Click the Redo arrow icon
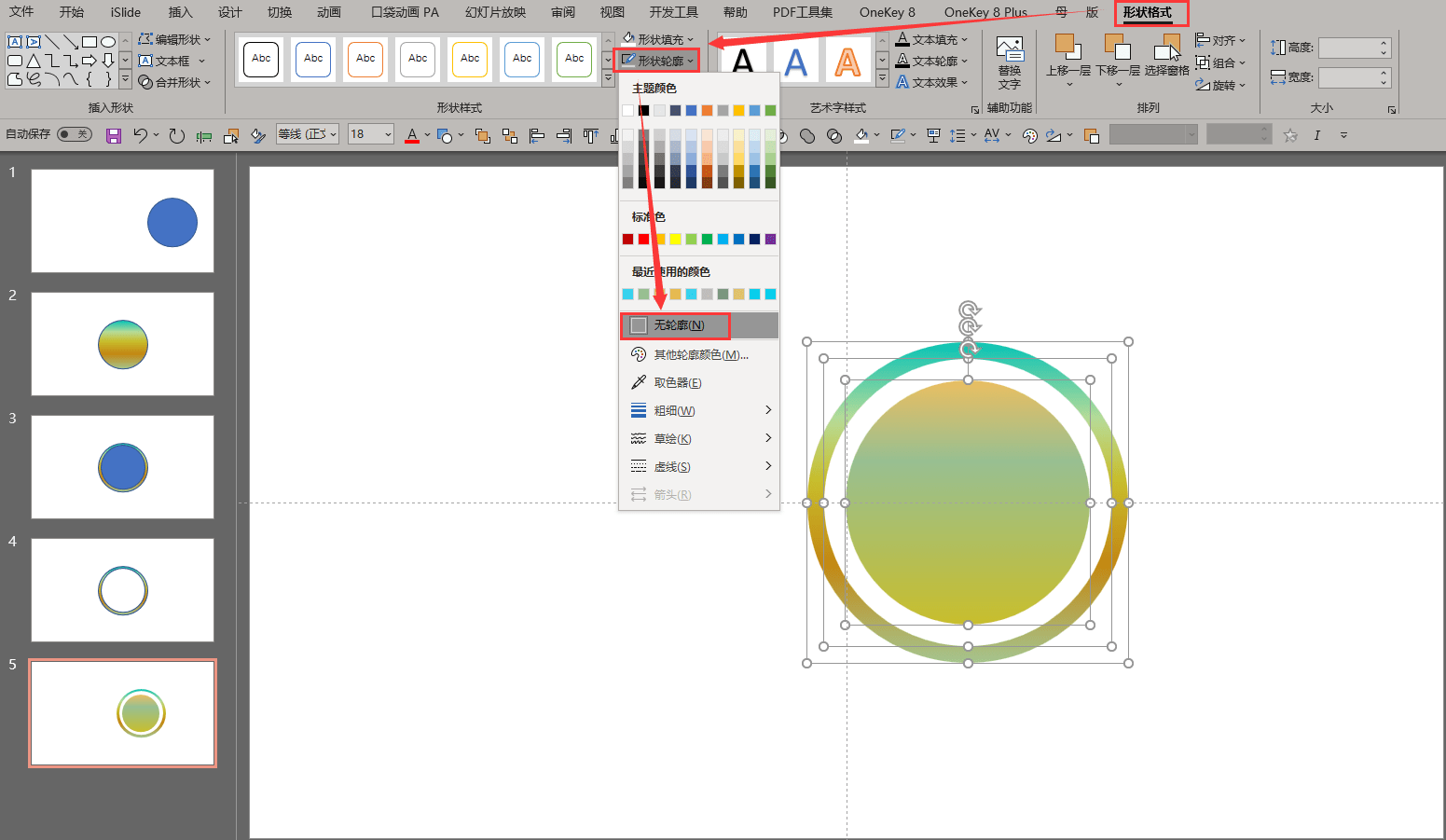 177,136
